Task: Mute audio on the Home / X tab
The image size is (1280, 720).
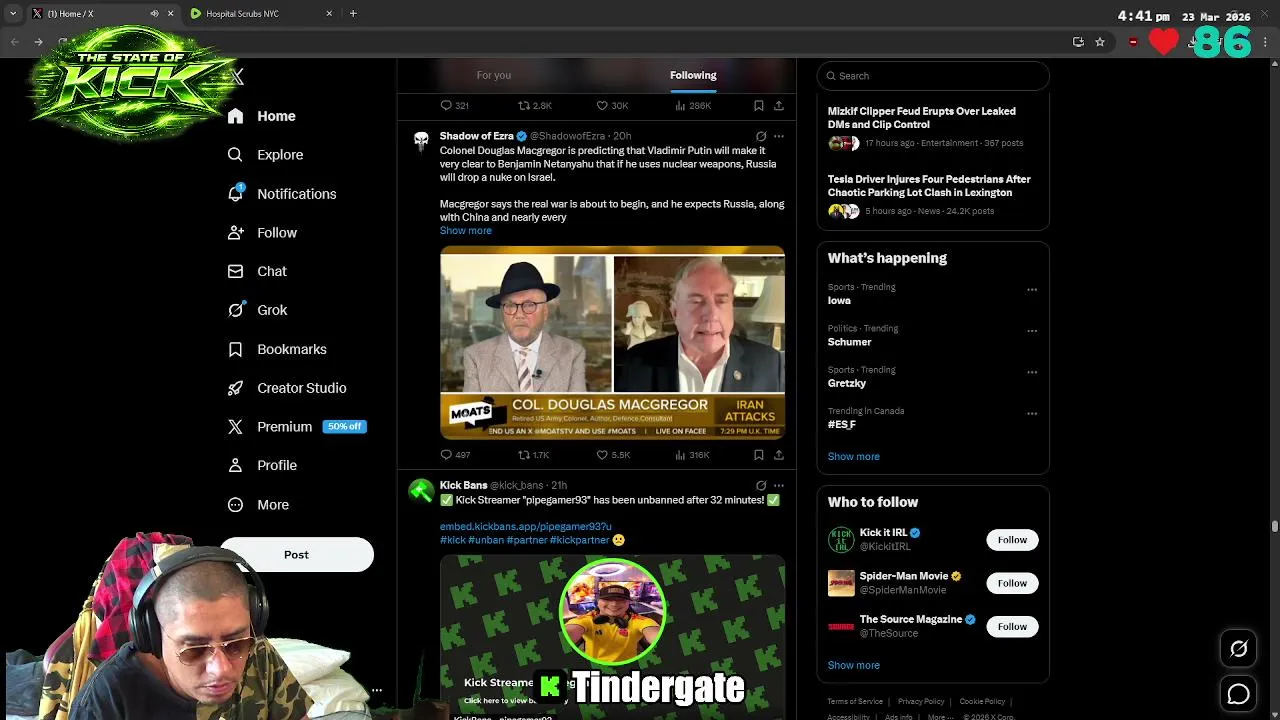Action: click(x=154, y=14)
